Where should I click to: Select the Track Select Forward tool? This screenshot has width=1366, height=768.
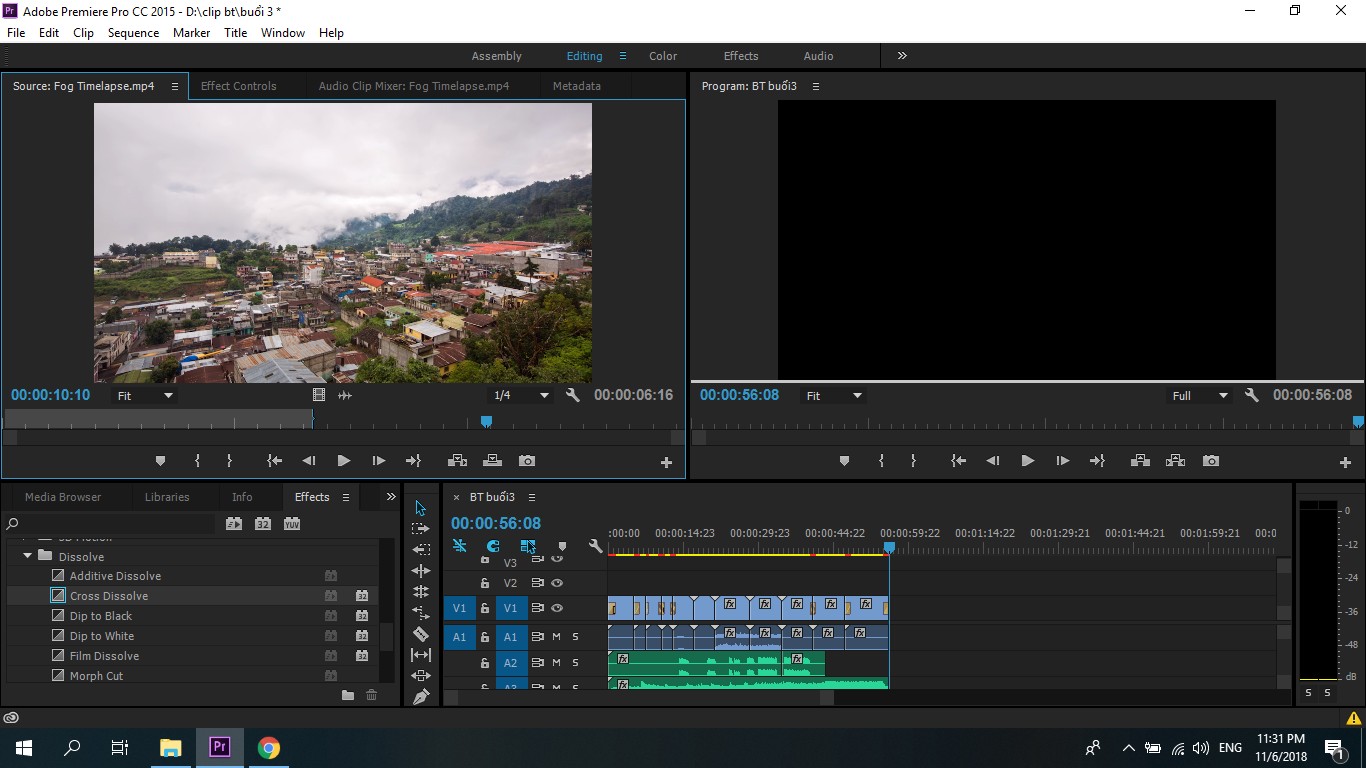click(421, 529)
